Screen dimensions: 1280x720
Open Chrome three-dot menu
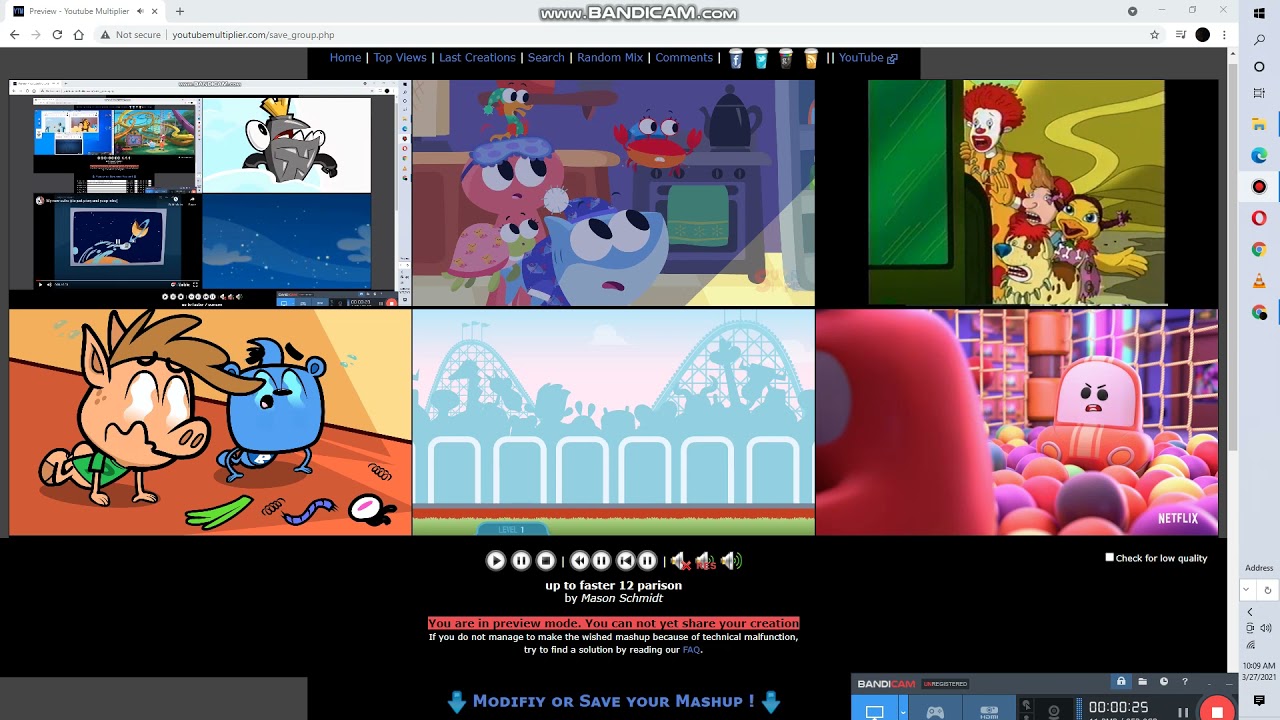tap(1225, 35)
